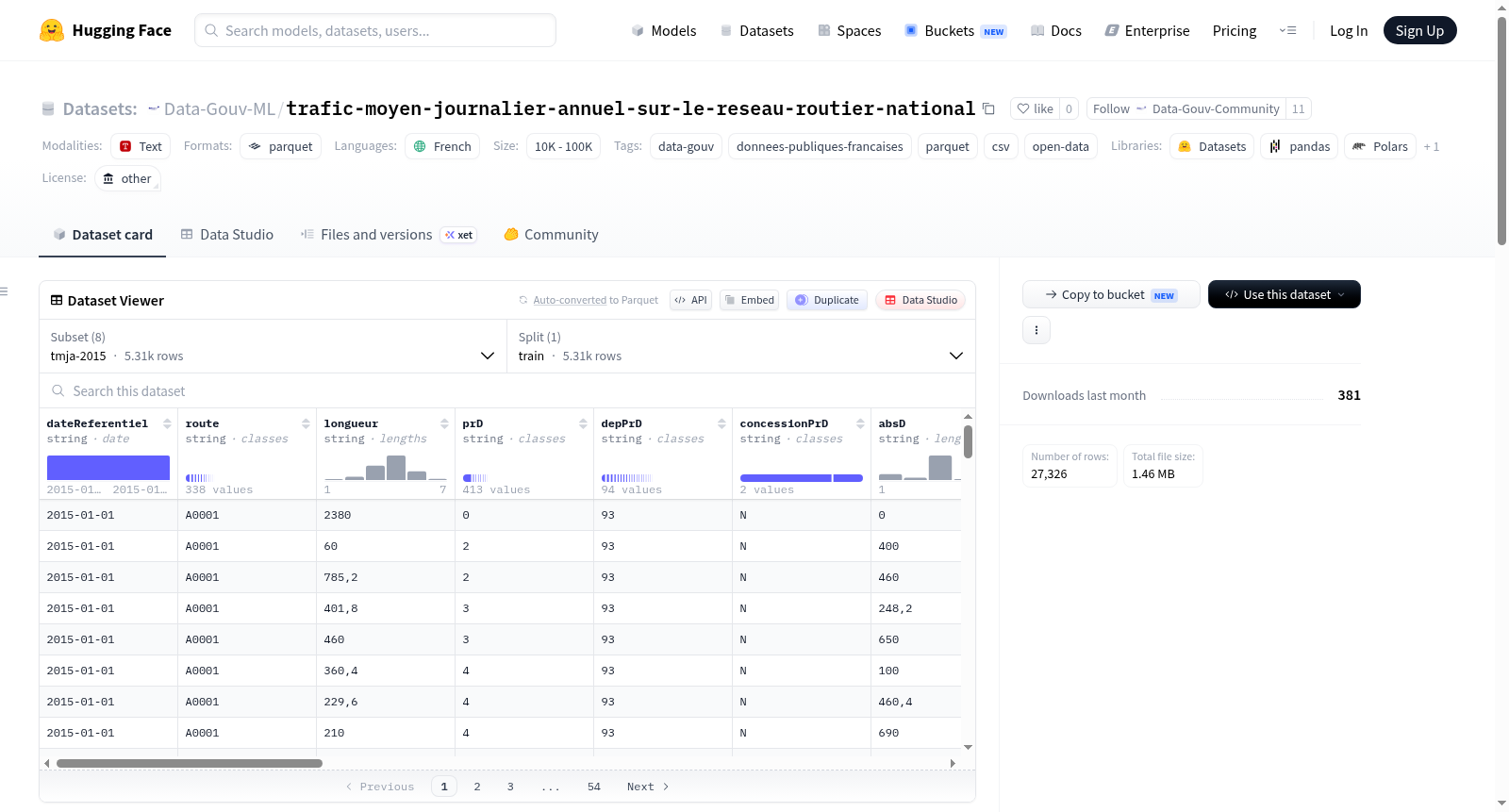Select the French language tag
The height and width of the screenshot is (812, 1509).
tap(442, 146)
